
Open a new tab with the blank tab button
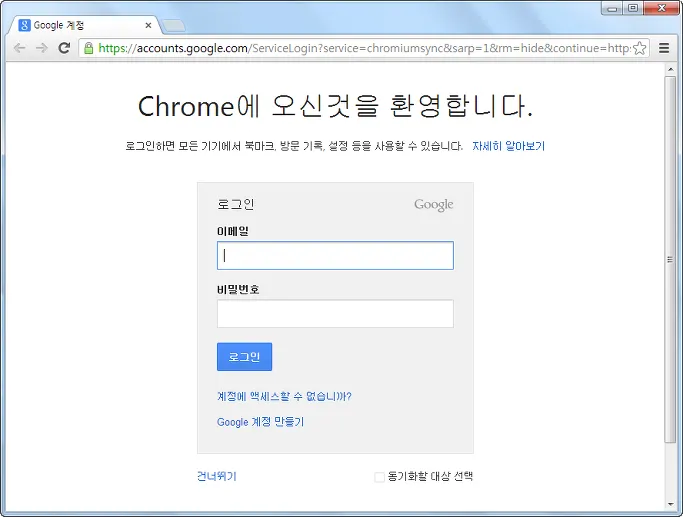[174, 26]
